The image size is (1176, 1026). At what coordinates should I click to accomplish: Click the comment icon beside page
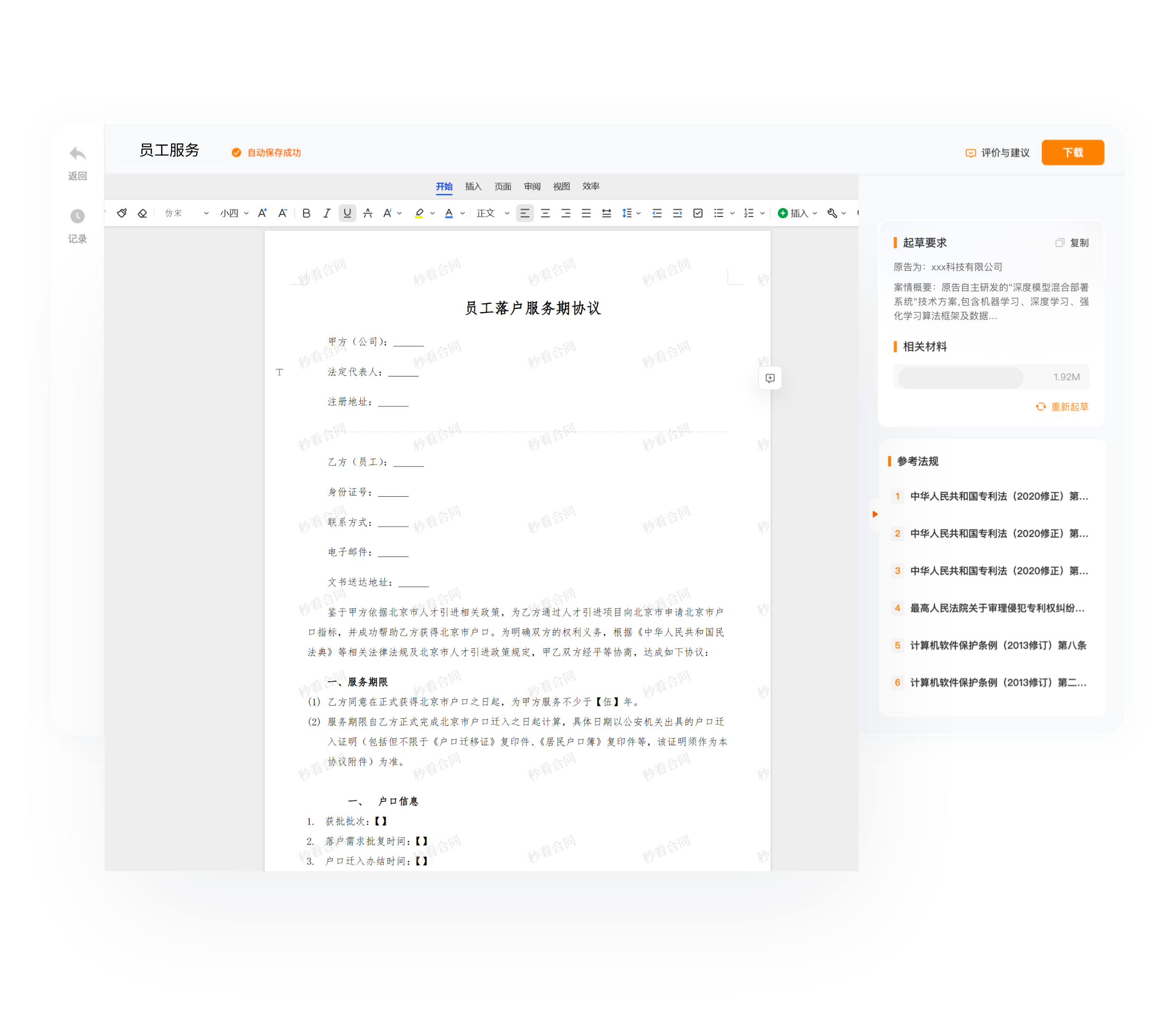(770, 378)
